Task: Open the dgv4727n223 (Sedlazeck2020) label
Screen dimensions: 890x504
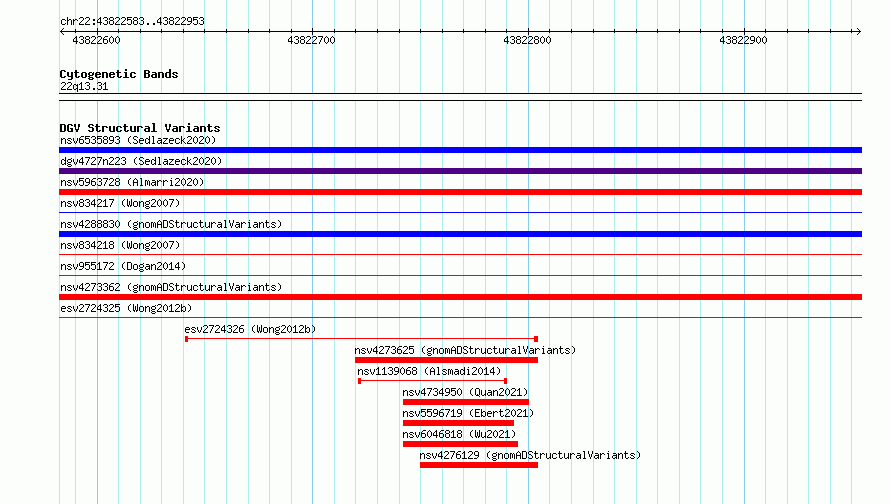Action: click(141, 161)
